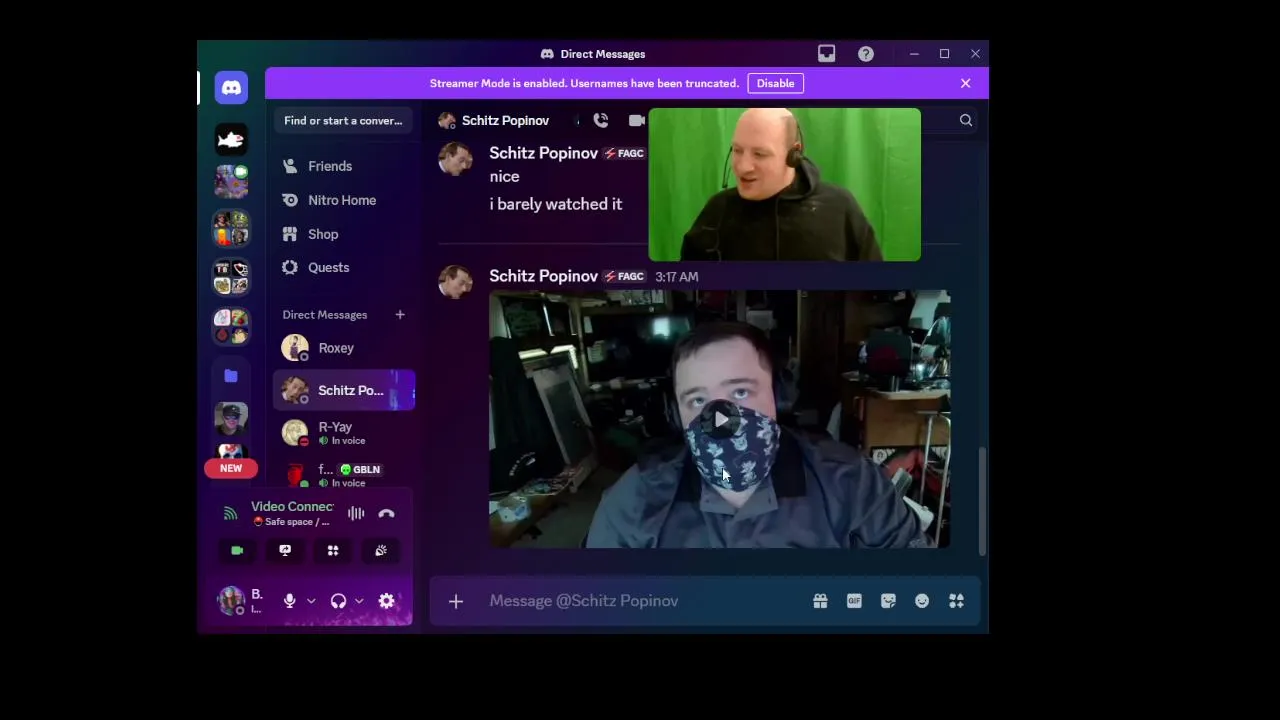Open the server folder icon in sidebar
Image resolution: width=1280 pixels, height=720 pixels.
point(231,375)
